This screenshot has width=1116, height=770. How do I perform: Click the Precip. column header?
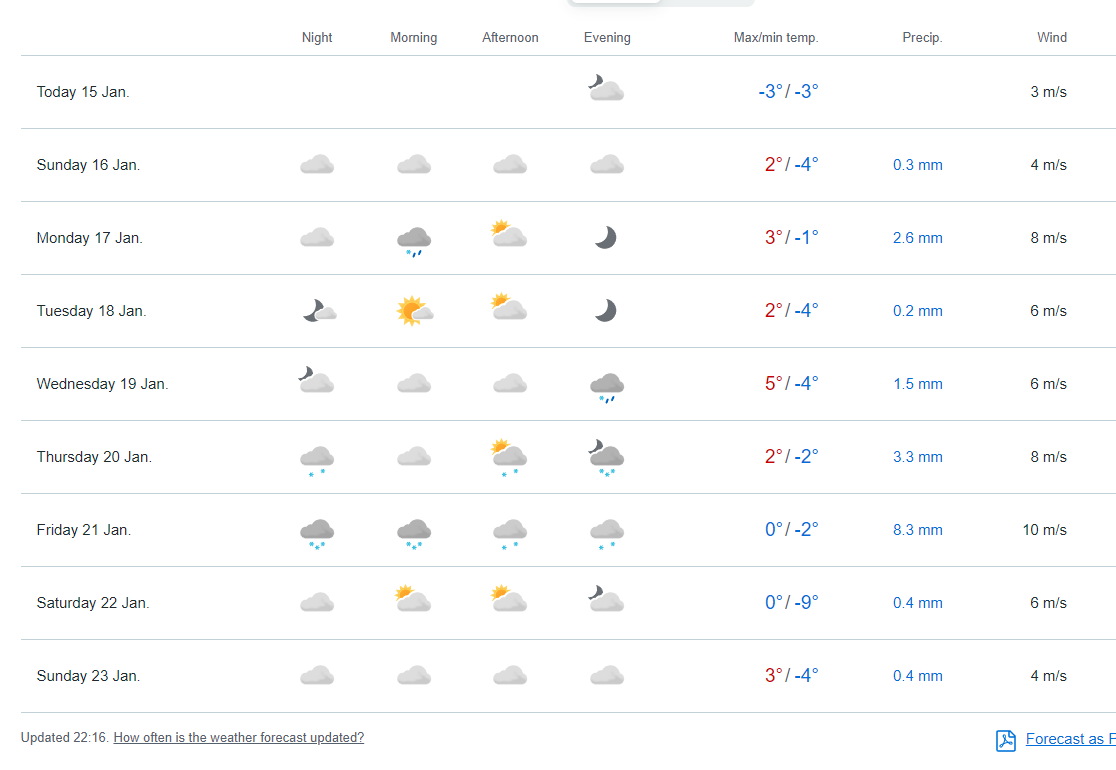tap(922, 38)
